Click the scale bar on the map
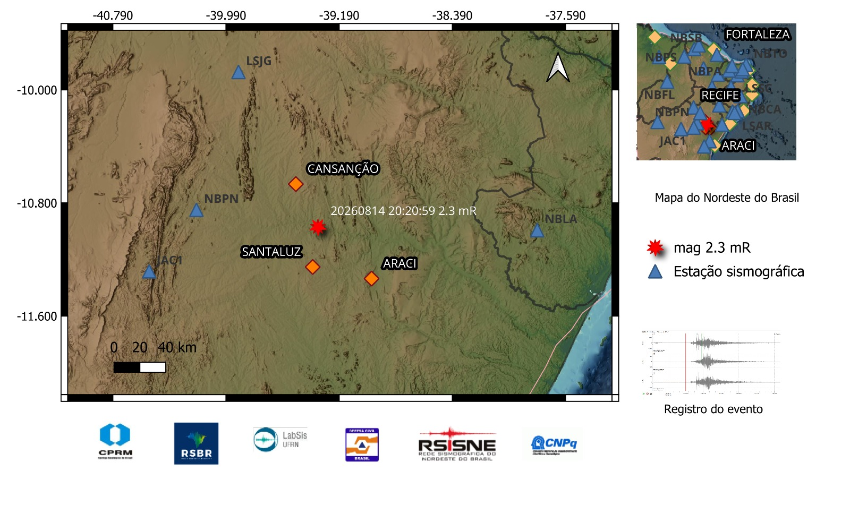Viewport: 850px width, 505px height. point(139,367)
